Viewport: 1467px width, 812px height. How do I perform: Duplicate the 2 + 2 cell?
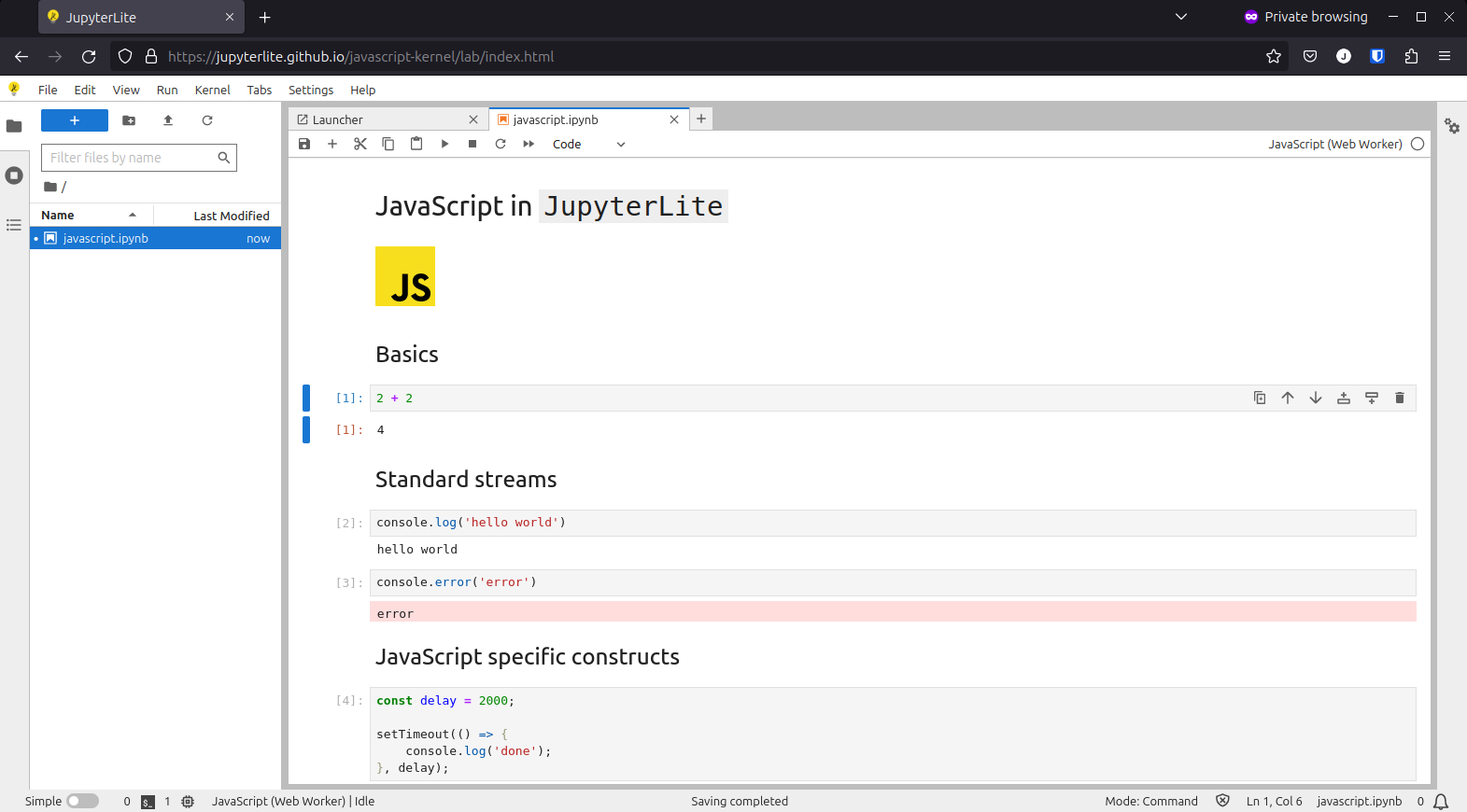(x=1260, y=398)
